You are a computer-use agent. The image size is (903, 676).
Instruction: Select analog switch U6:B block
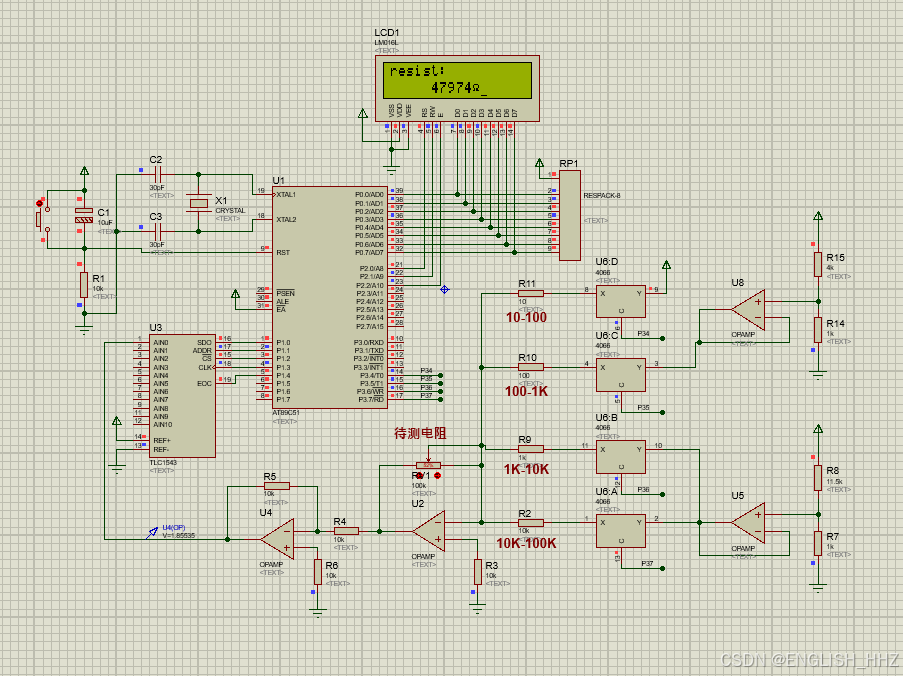point(621,457)
